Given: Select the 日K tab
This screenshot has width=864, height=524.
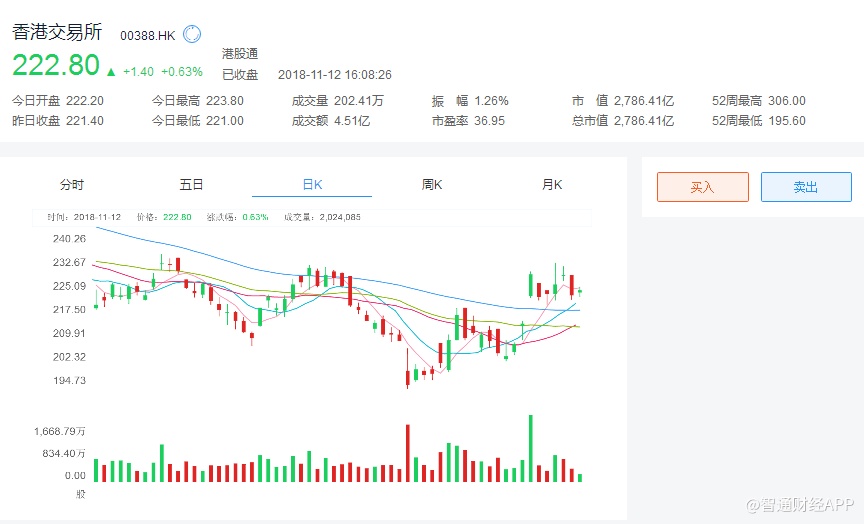Looking at the screenshot, I should point(312,185).
